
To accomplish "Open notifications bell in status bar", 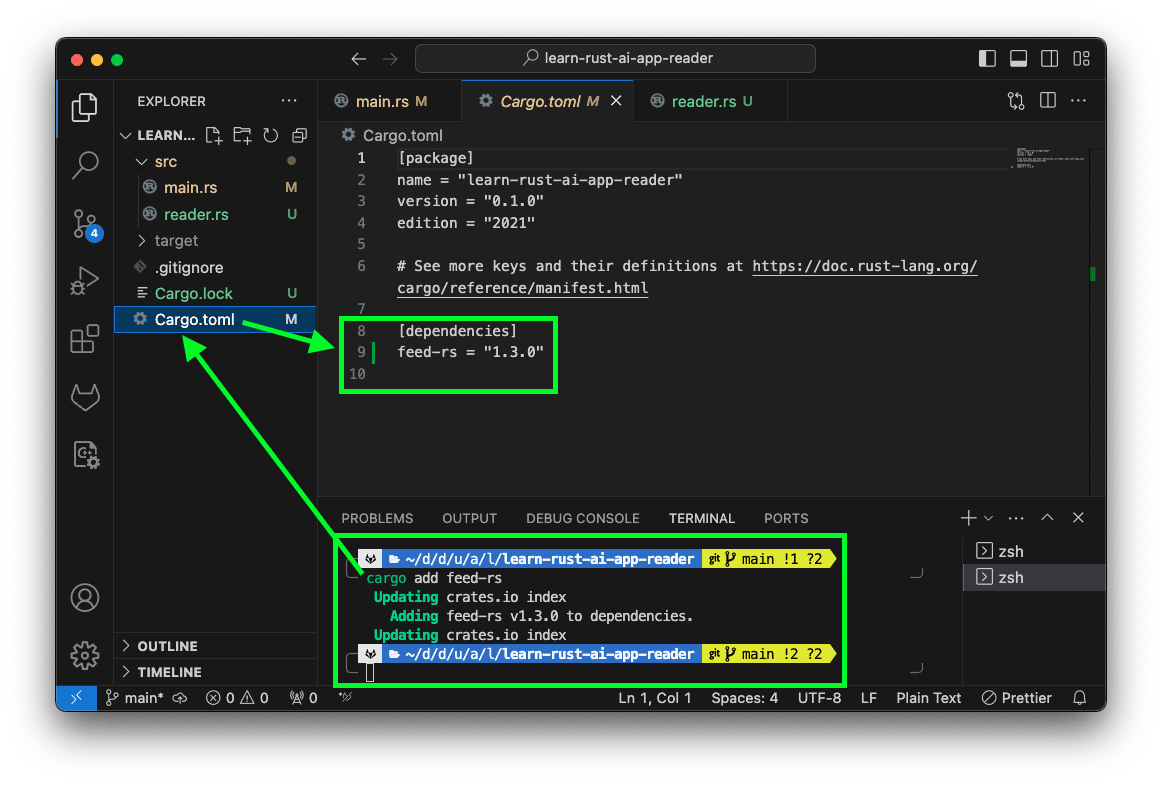I will pyautogui.click(x=1080, y=698).
